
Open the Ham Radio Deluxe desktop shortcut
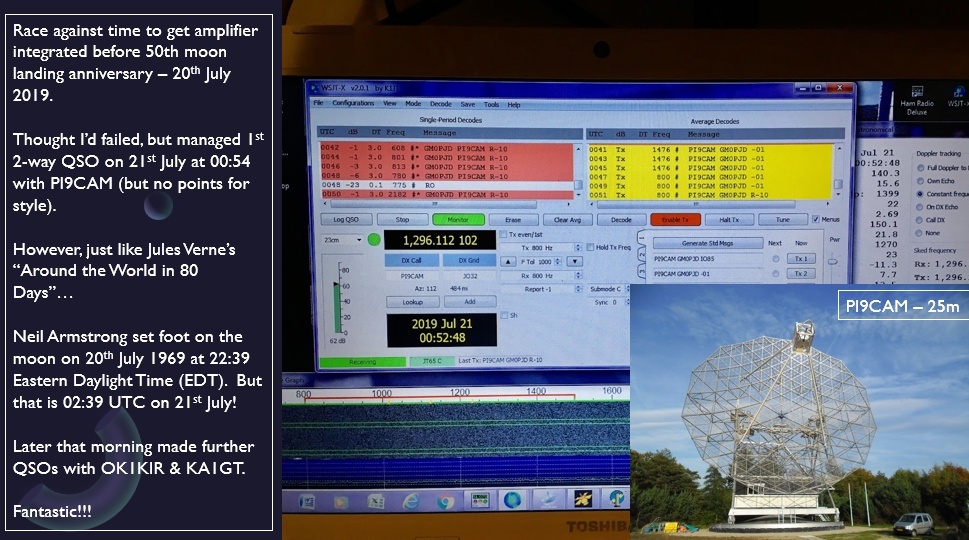pyautogui.click(x=916, y=99)
